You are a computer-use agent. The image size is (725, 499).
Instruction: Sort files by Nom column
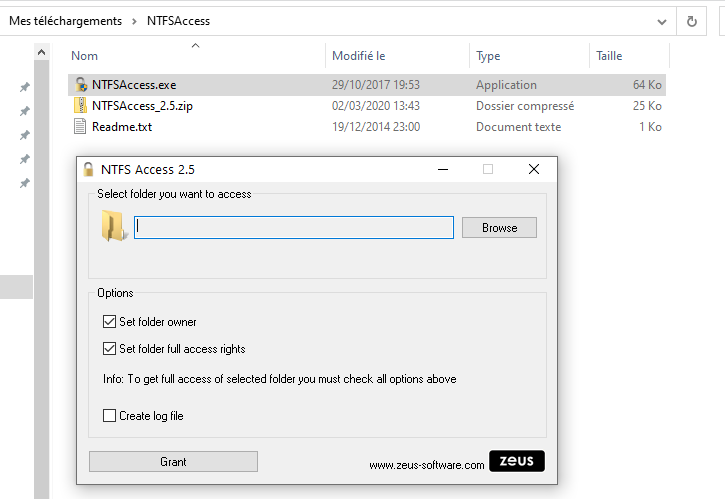84,56
